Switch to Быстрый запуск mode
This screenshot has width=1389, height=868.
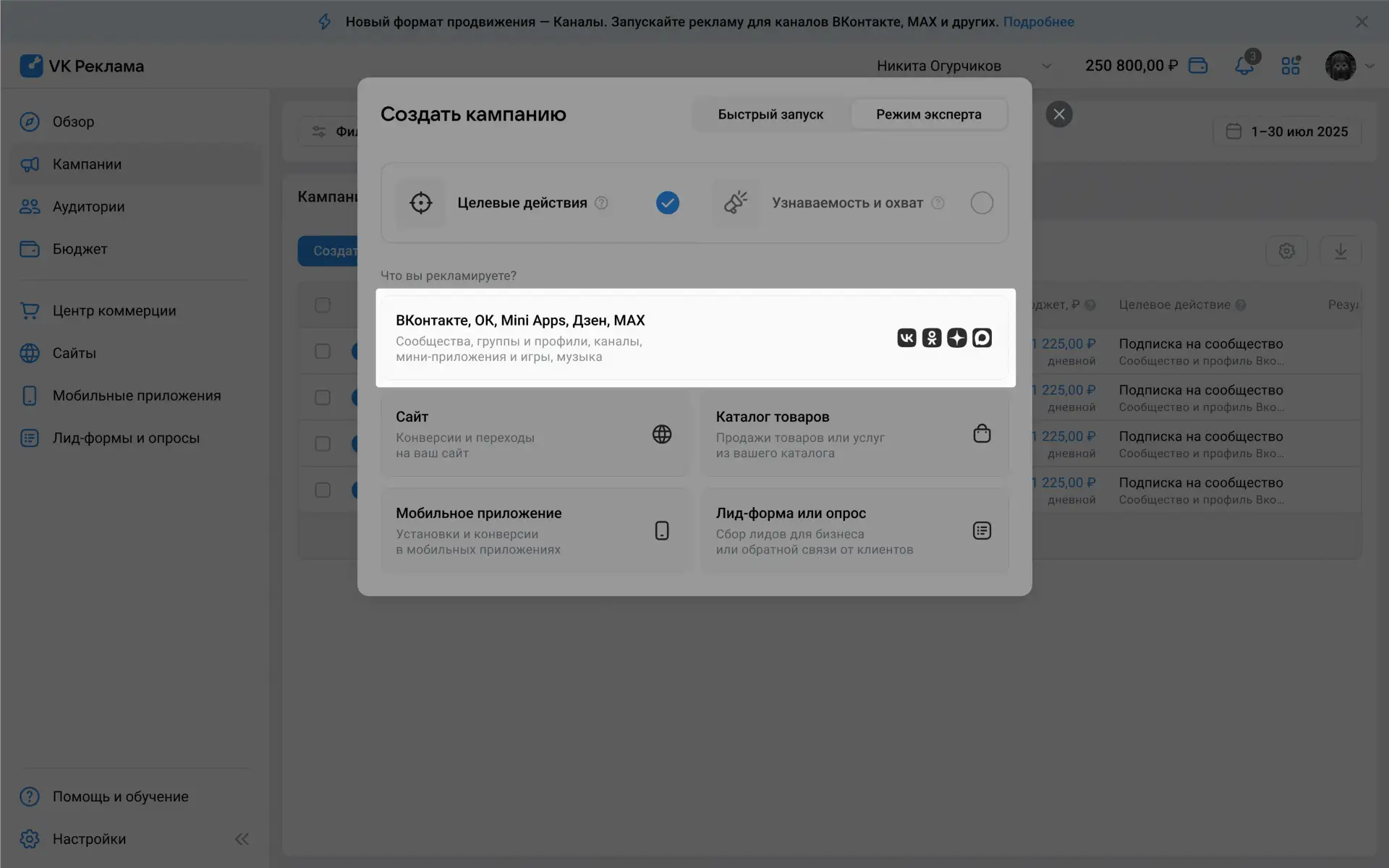[770, 114]
